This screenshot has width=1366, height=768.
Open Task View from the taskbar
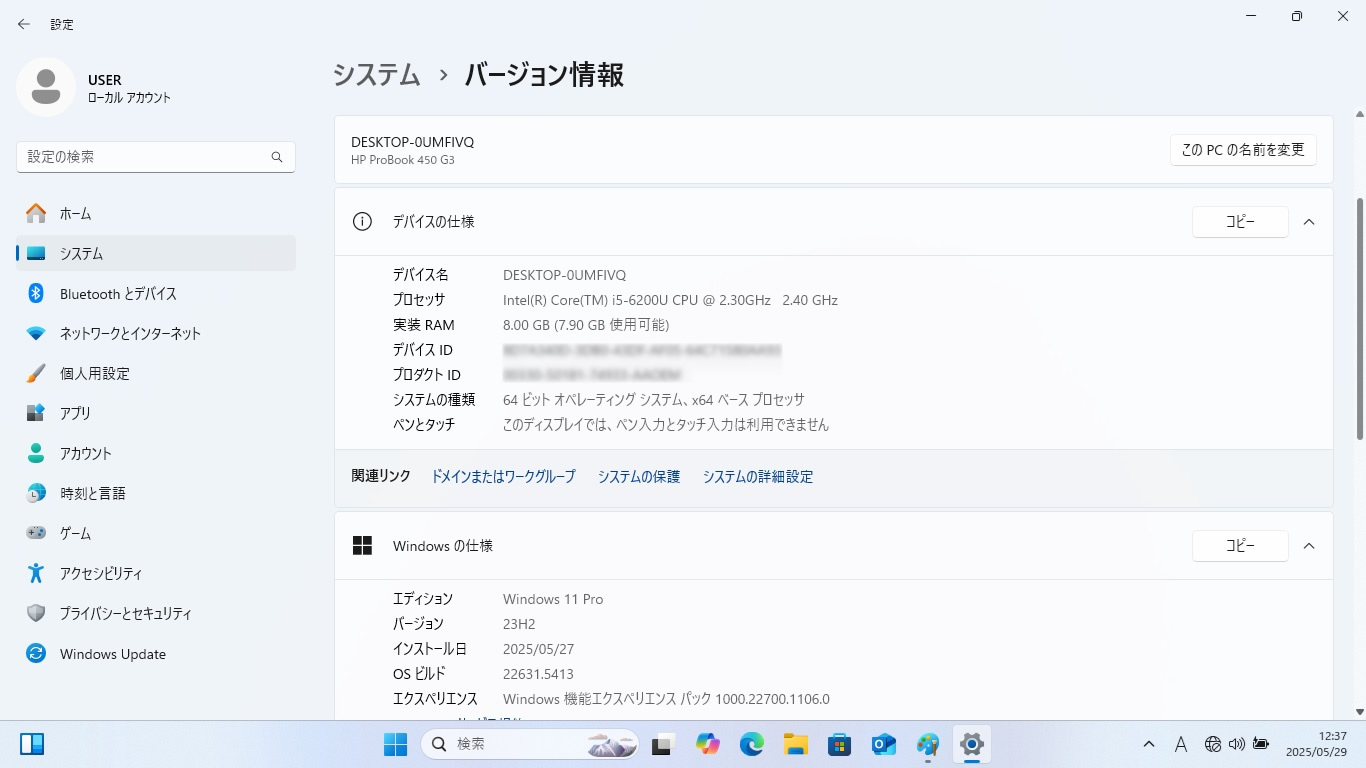(662, 744)
